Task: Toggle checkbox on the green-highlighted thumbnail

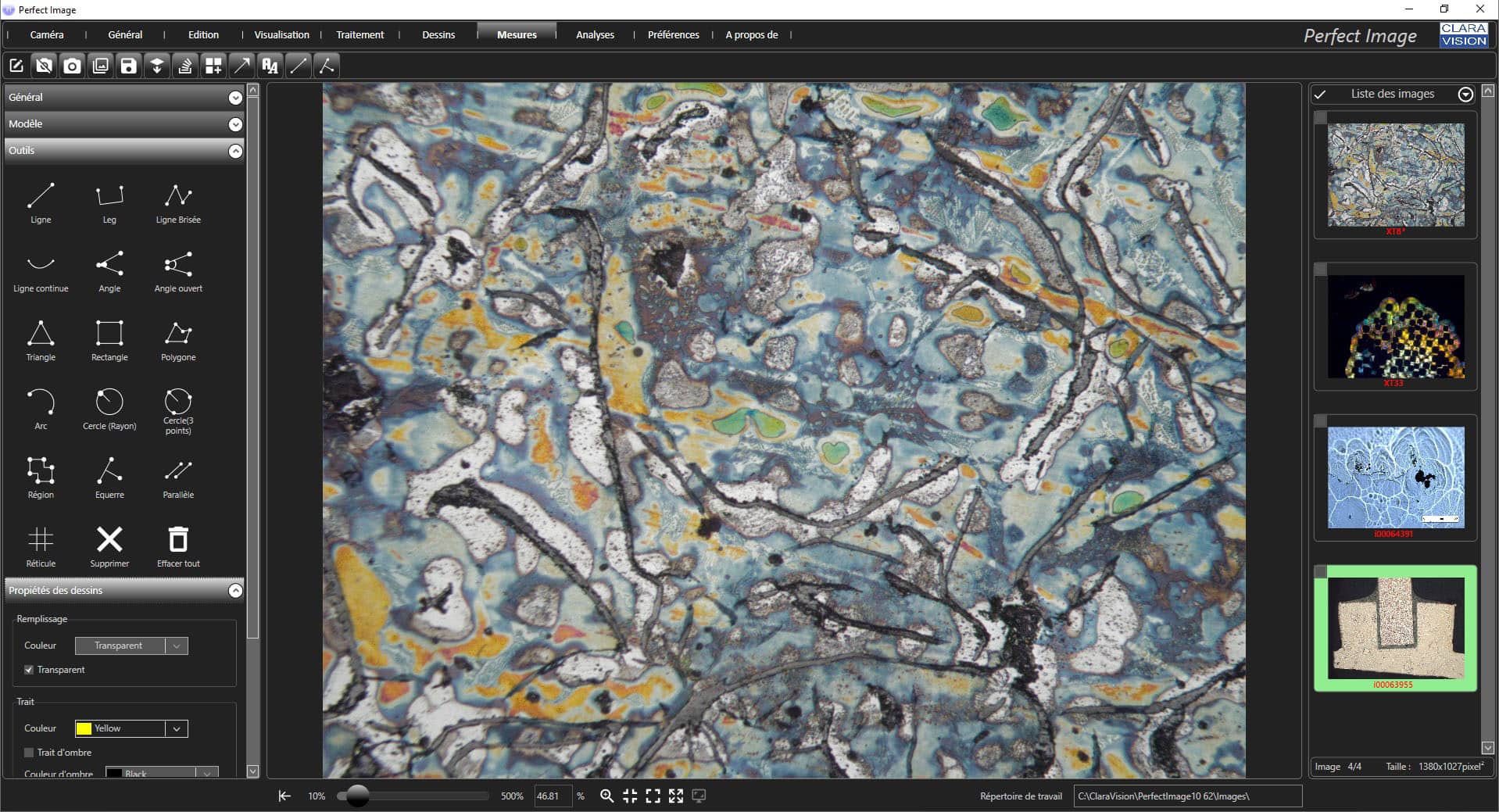Action: pyautogui.click(x=1321, y=572)
